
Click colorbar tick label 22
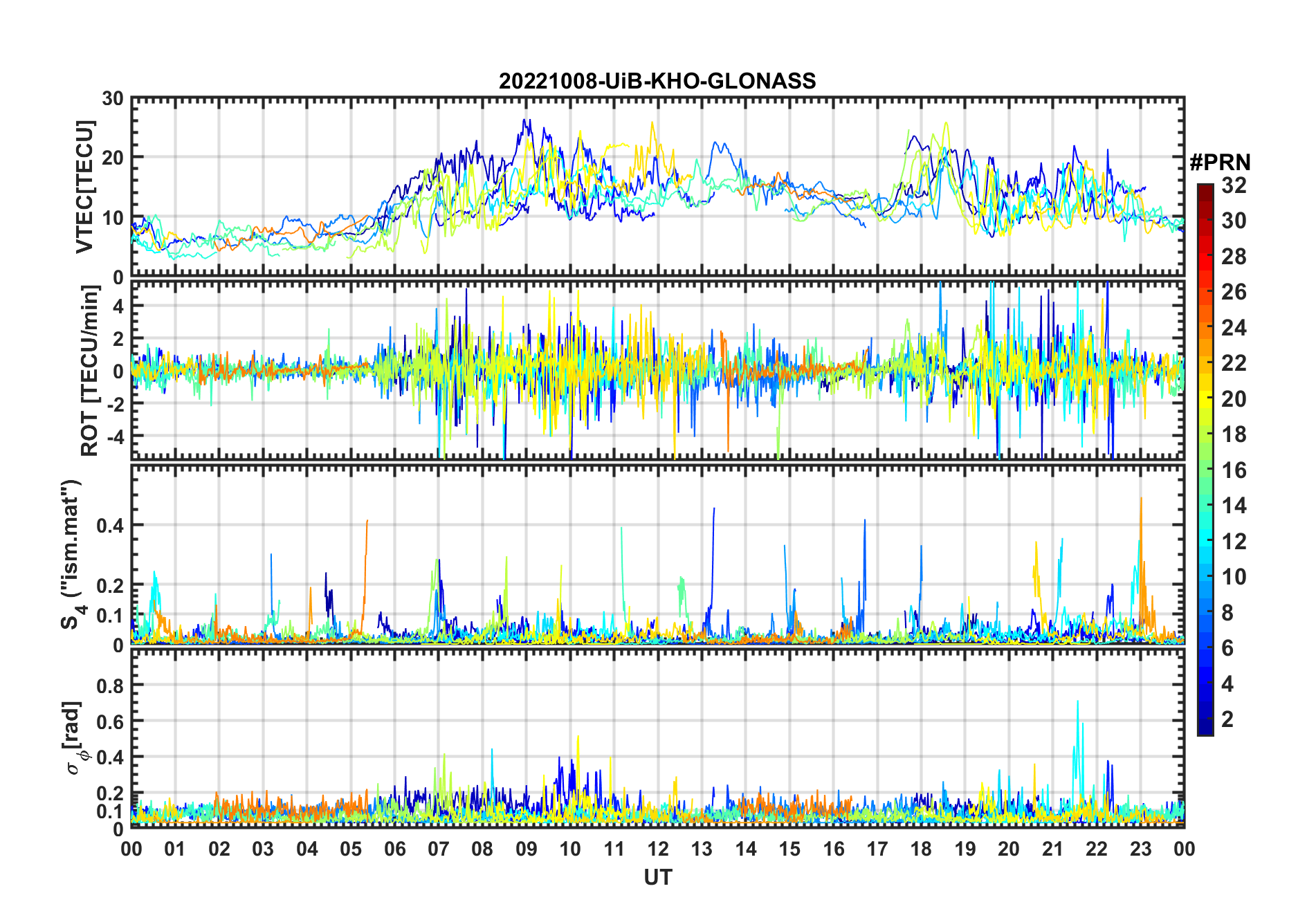(1234, 363)
